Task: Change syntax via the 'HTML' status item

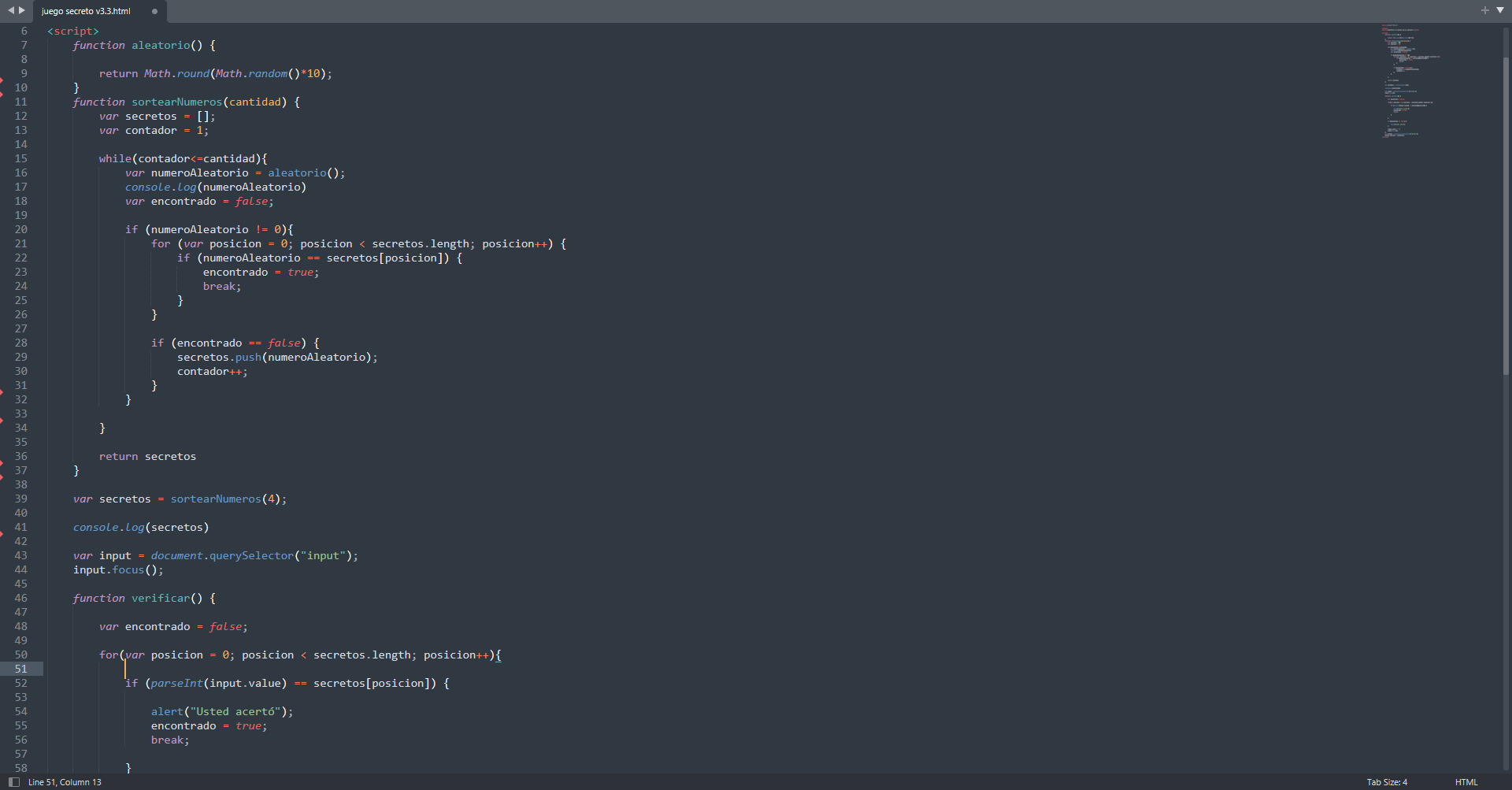Action: click(x=1466, y=782)
